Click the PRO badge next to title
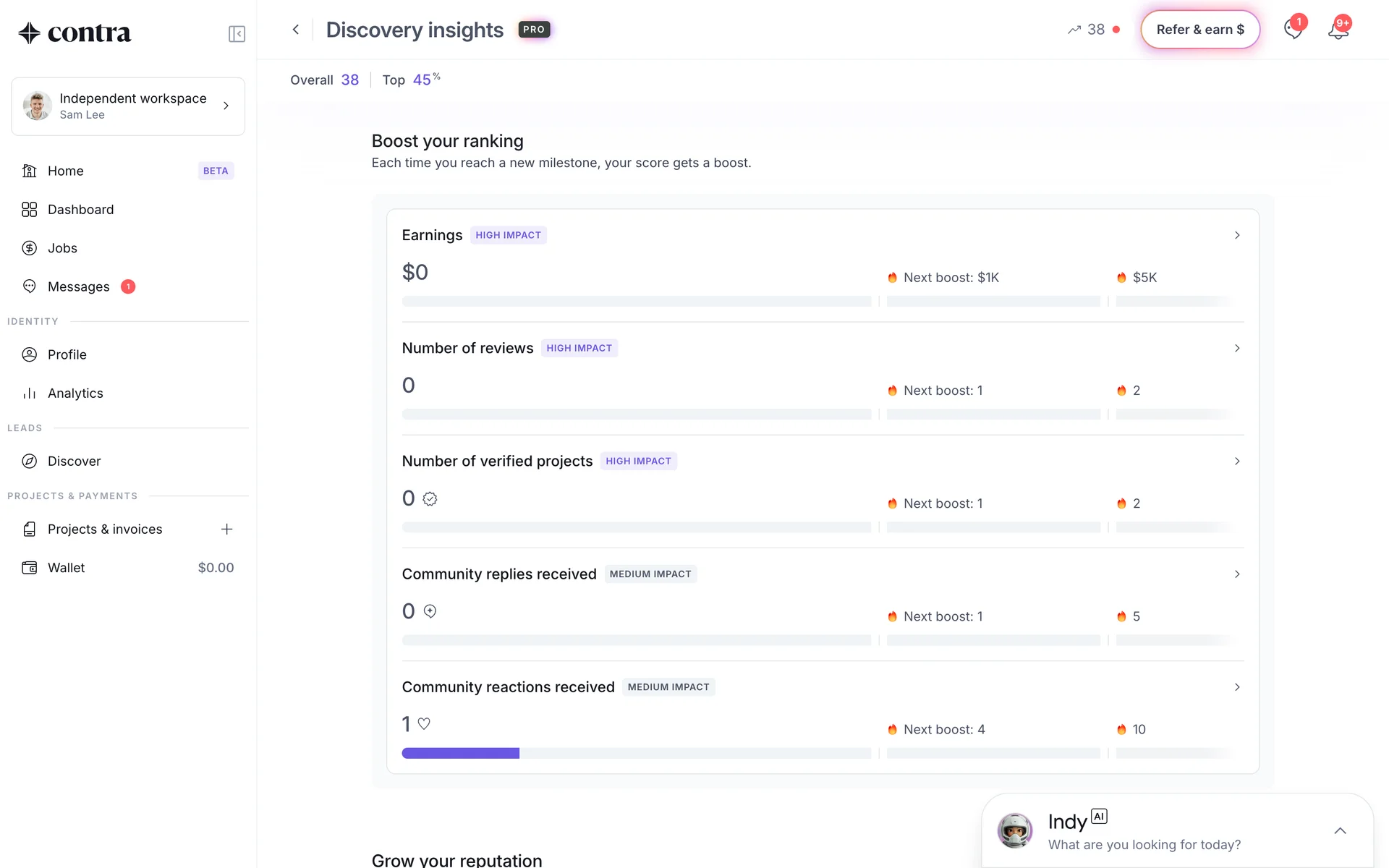1389x868 pixels. (534, 30)
